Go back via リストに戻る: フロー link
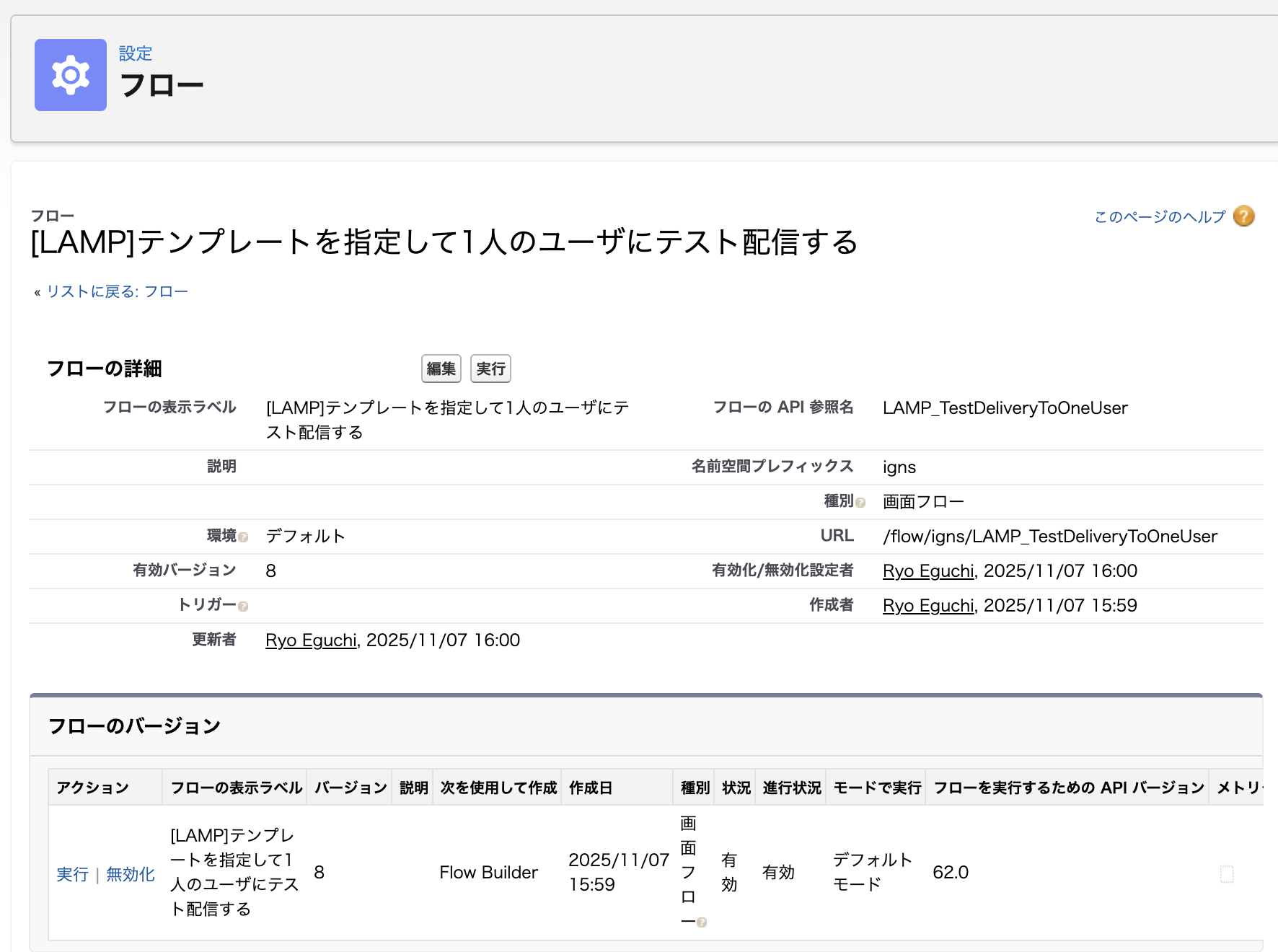 117,291
